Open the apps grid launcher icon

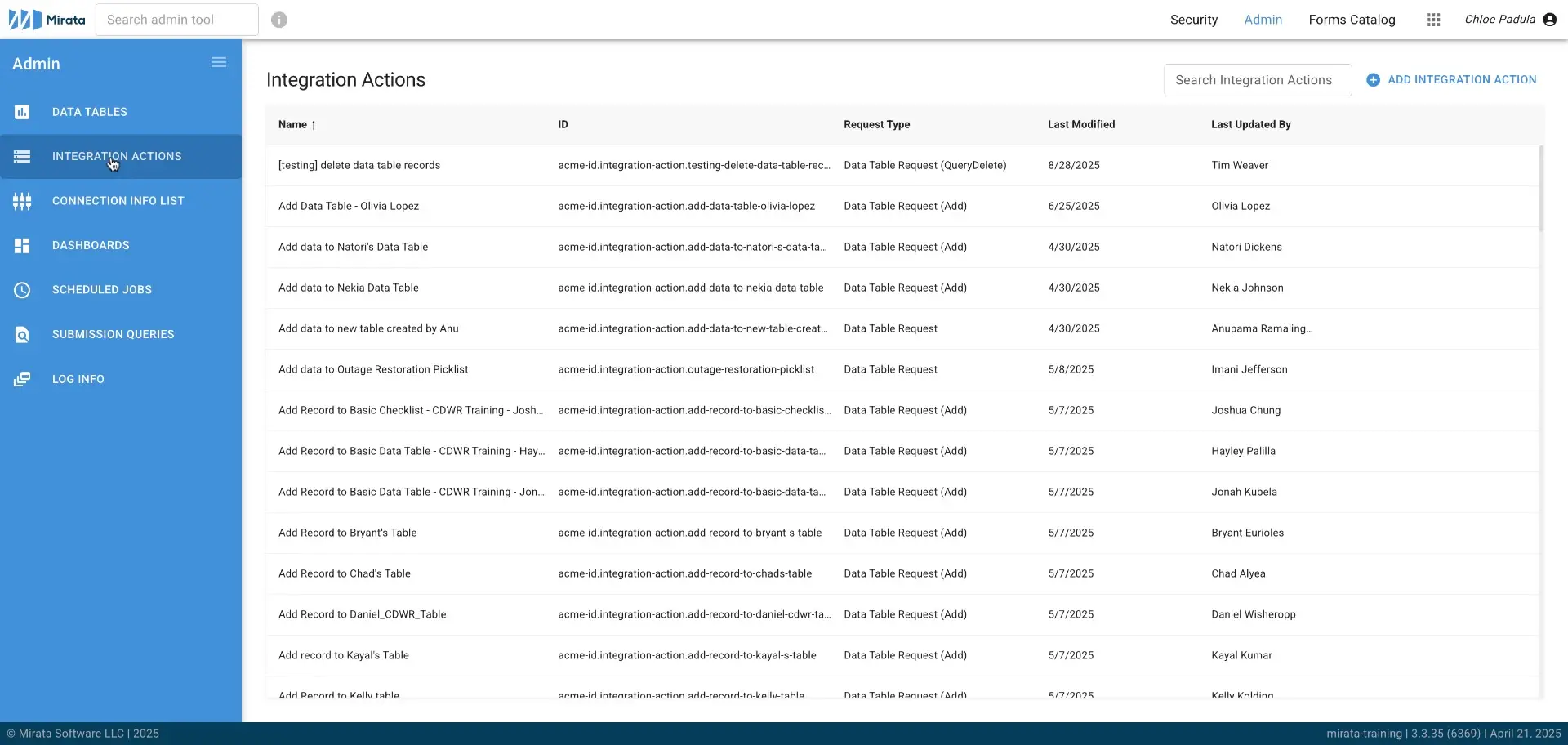tap(1433, 20)
